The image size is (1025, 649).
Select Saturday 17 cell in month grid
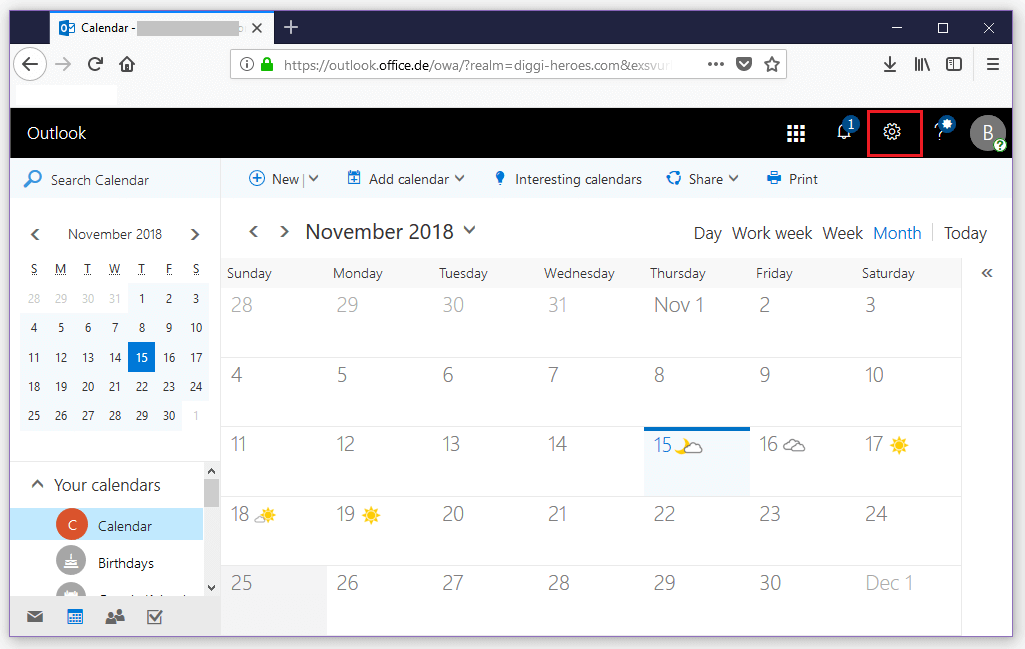point(909,461)
